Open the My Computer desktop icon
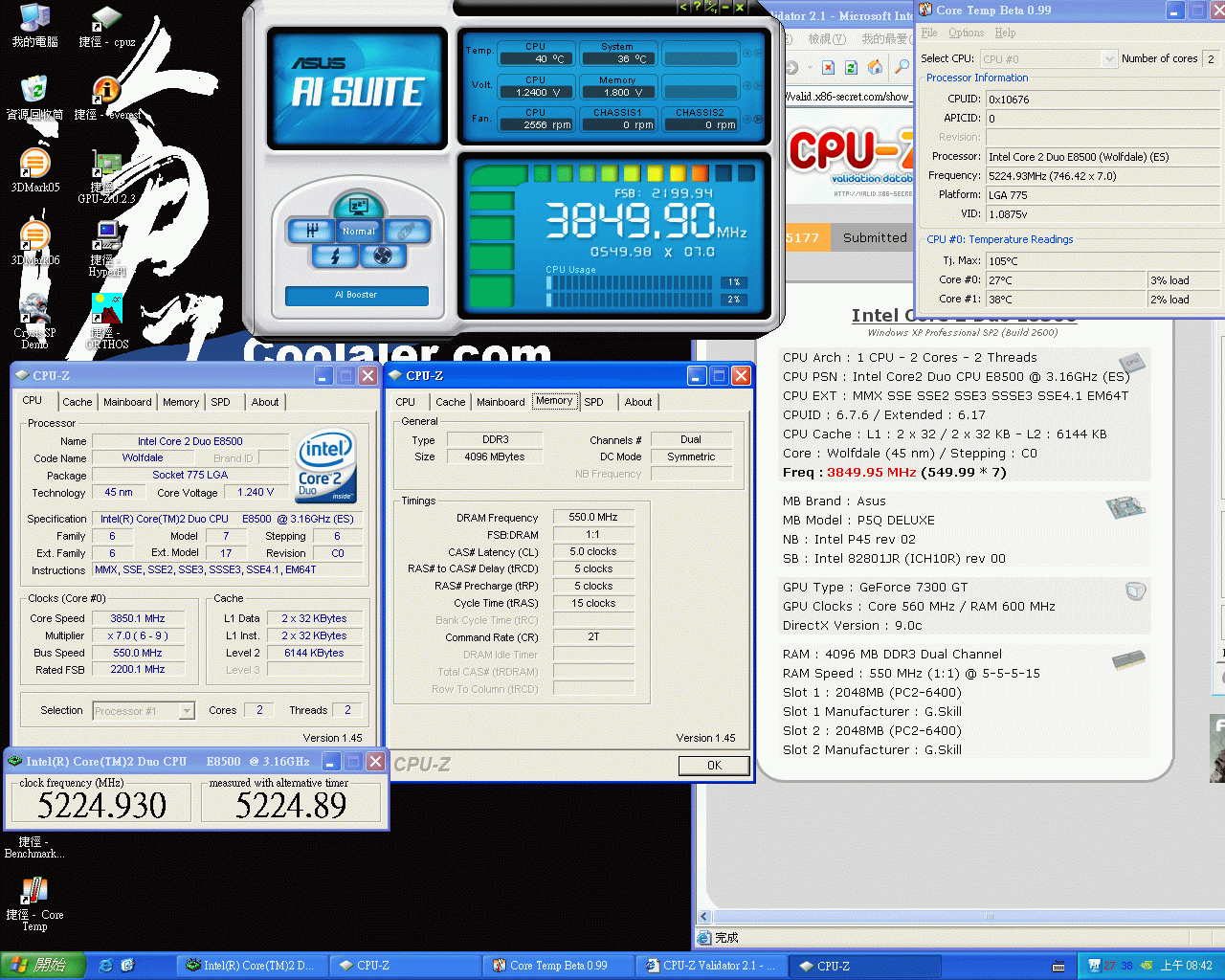Image resolution: width=1225 pixels, height=980 pixels. (34, 27)
